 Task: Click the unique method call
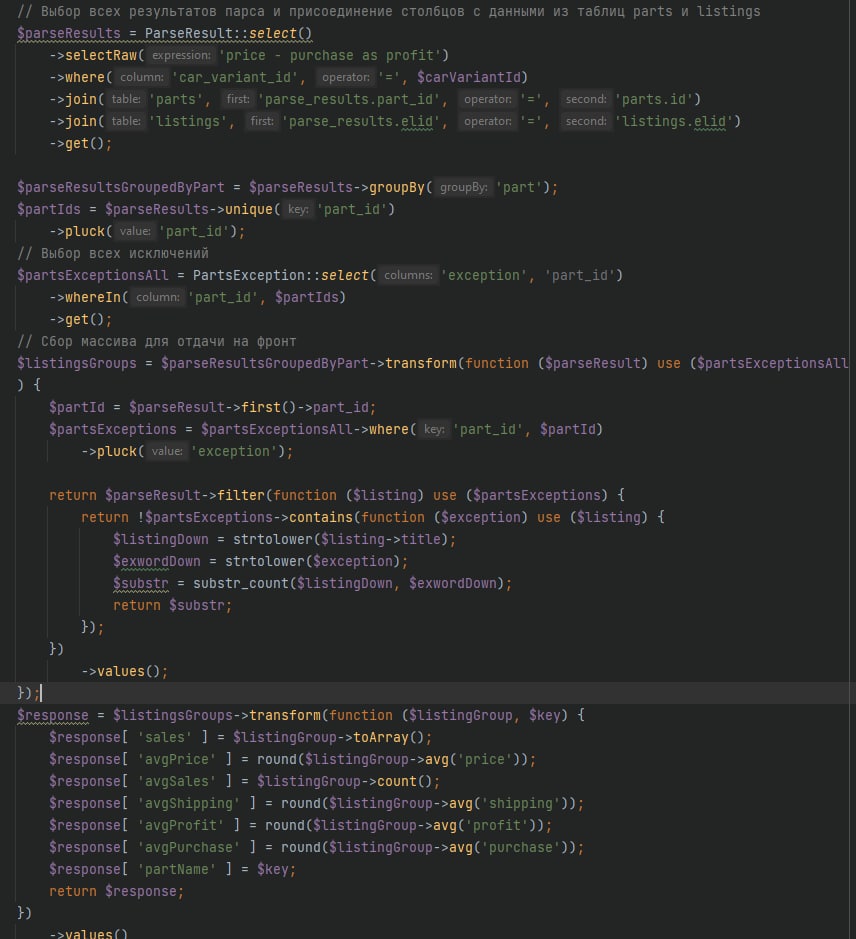[249, 210]
